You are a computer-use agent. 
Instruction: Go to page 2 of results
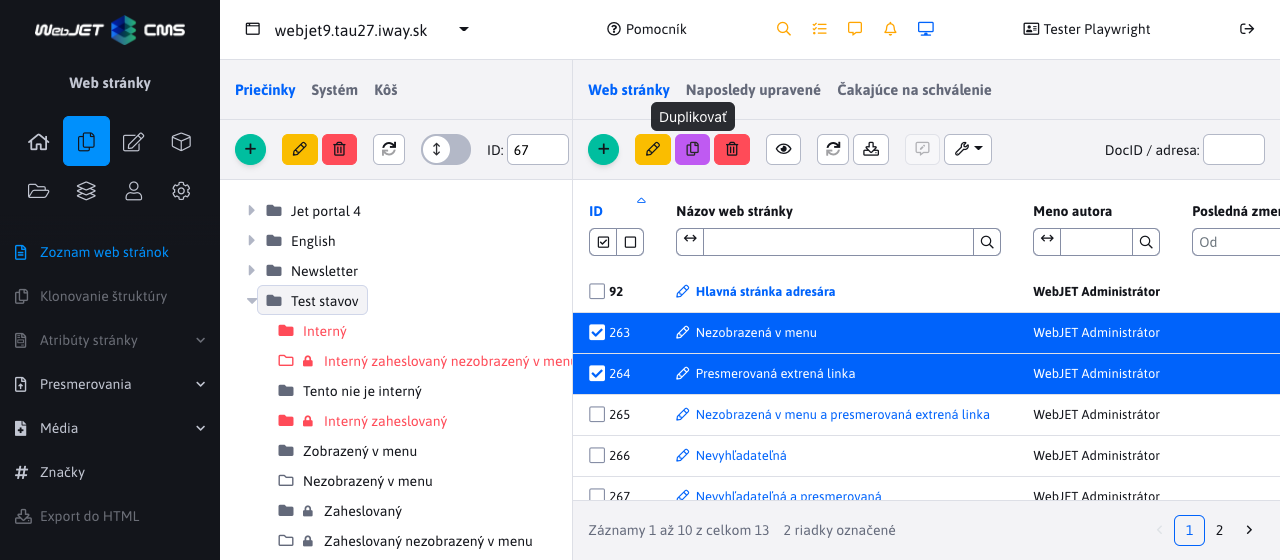1219,530
